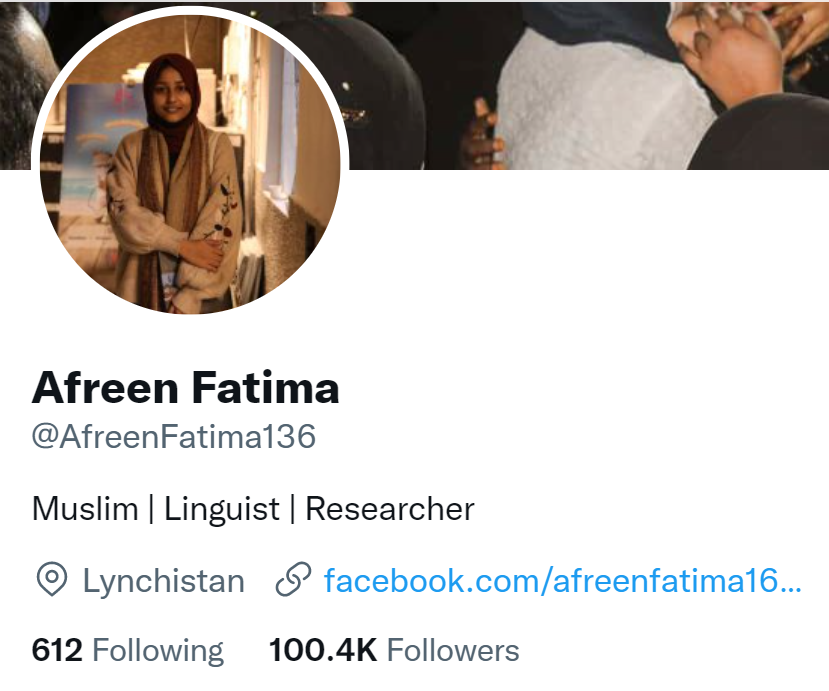The image size is (829, 691).
Task: Select the @AfreenFatima136 handle
Action: (x=174, y=436)
